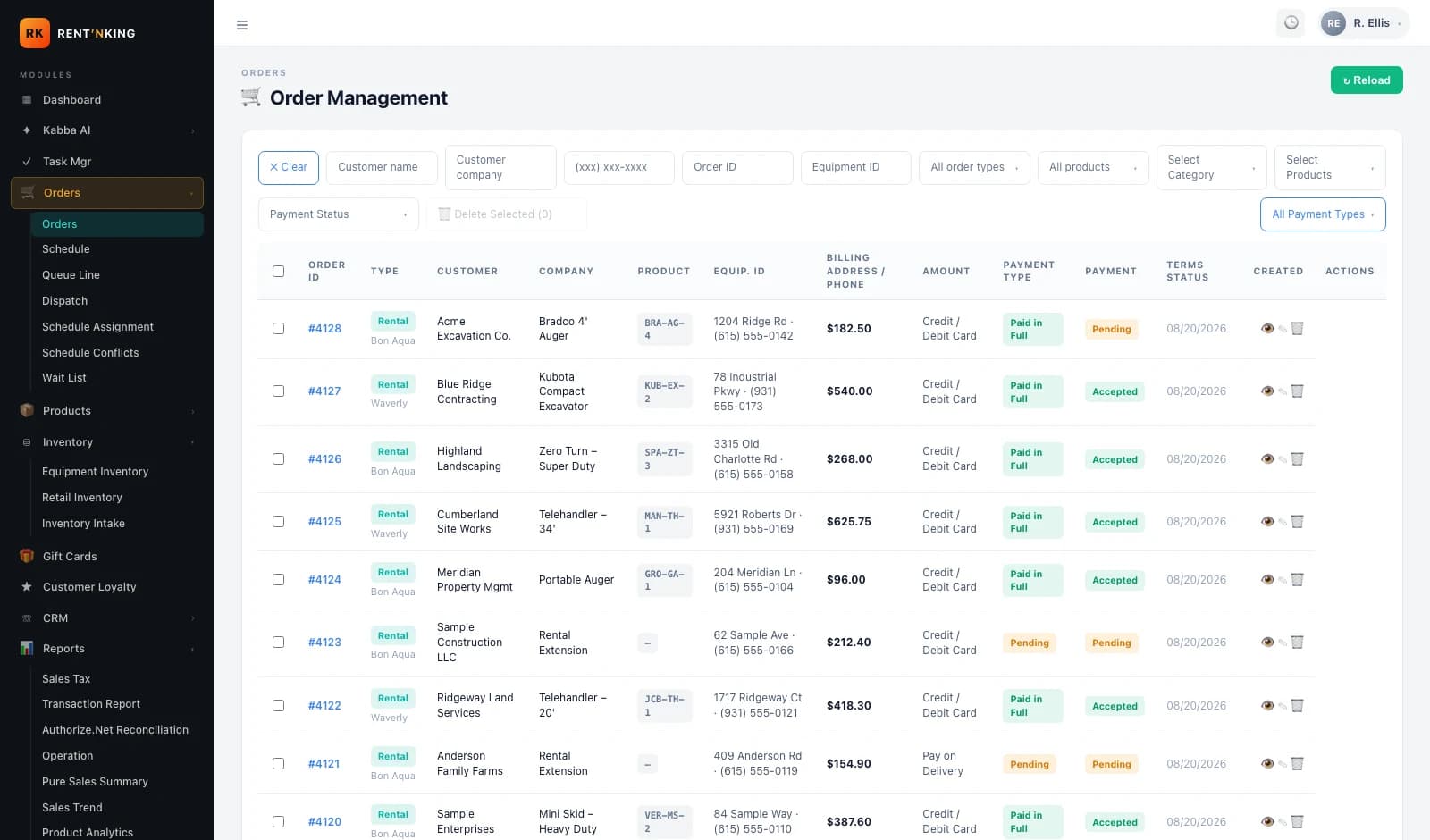
Task: Edit order #4127 with the pencil icon
Action: [1283, 391]
